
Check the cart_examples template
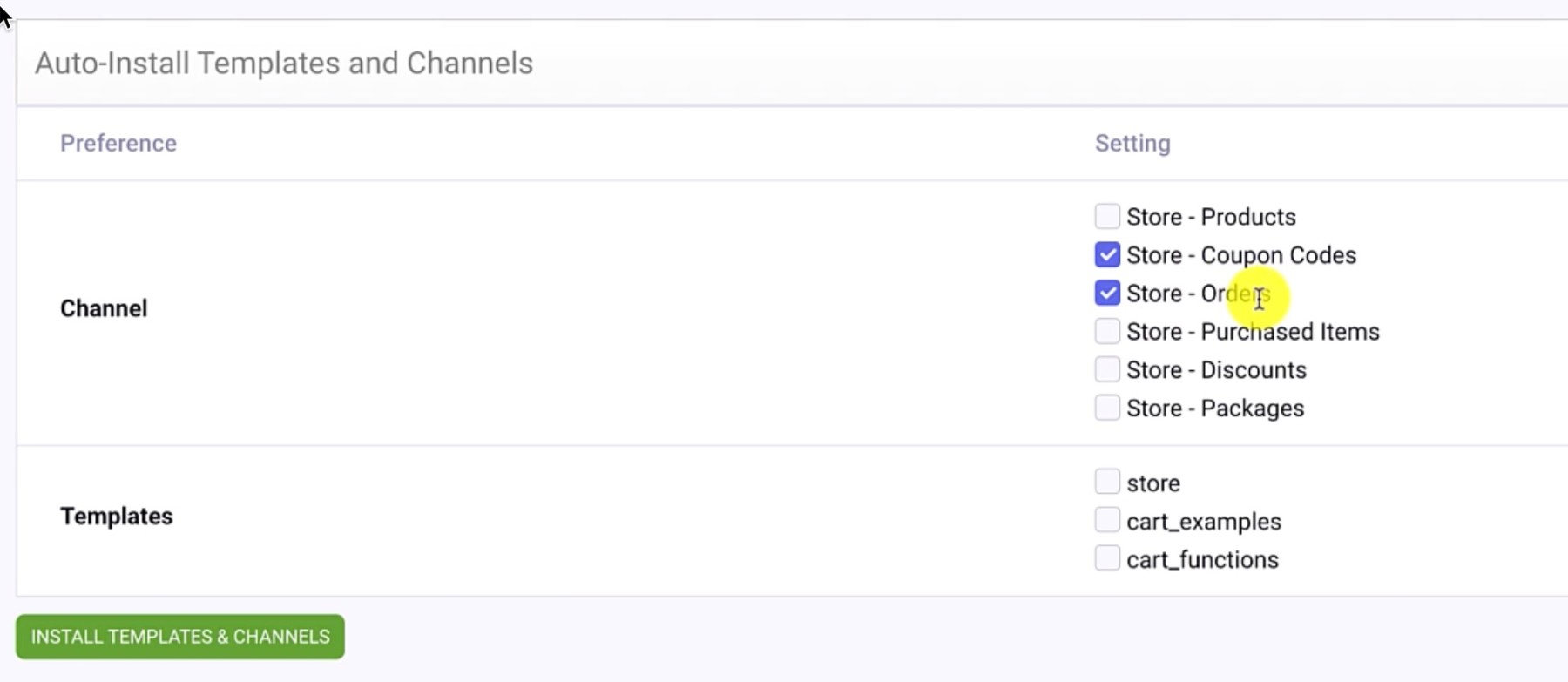coord(1106,519)
